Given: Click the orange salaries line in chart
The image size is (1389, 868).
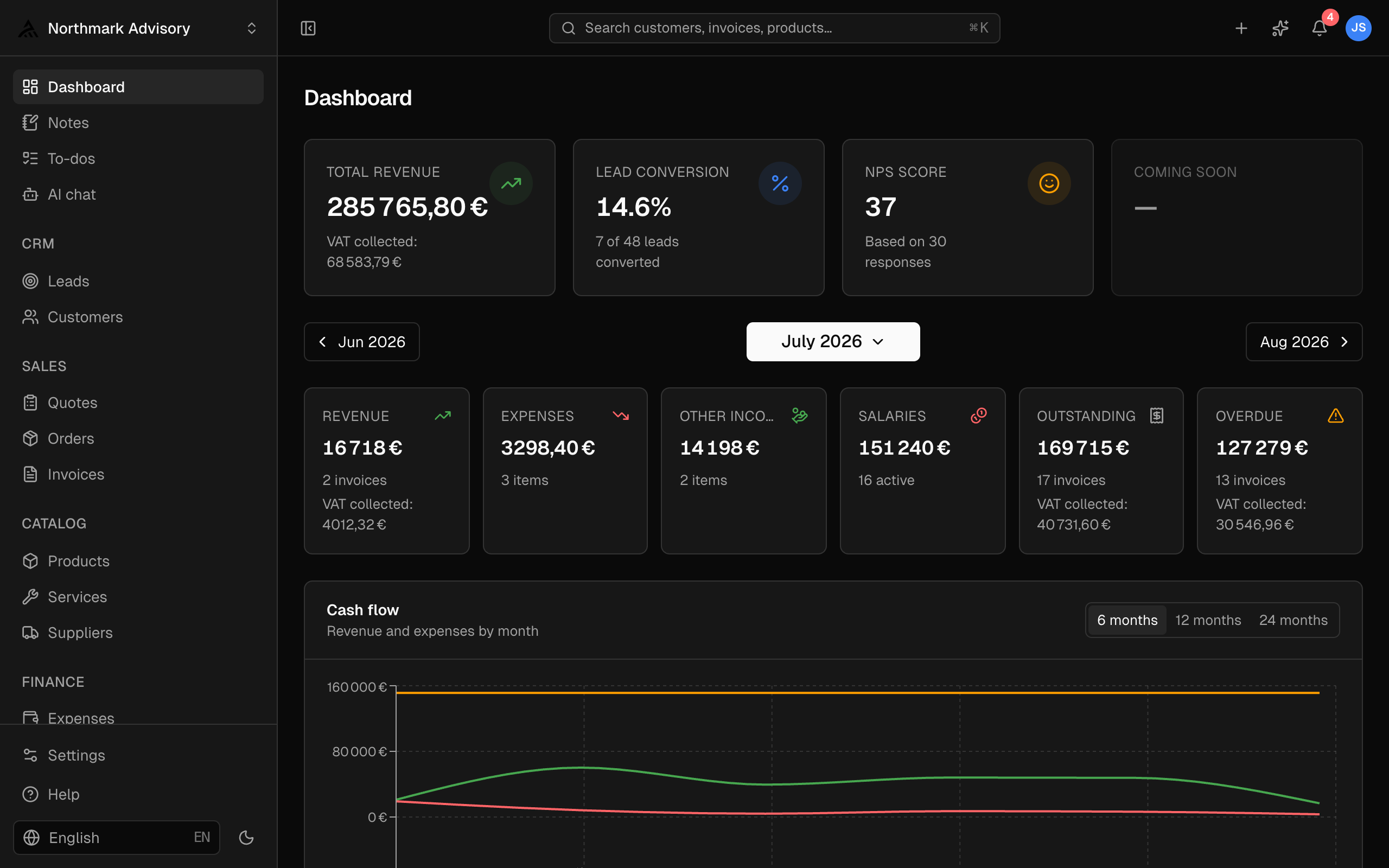Looking at the screenshot, I should (857, 693).
